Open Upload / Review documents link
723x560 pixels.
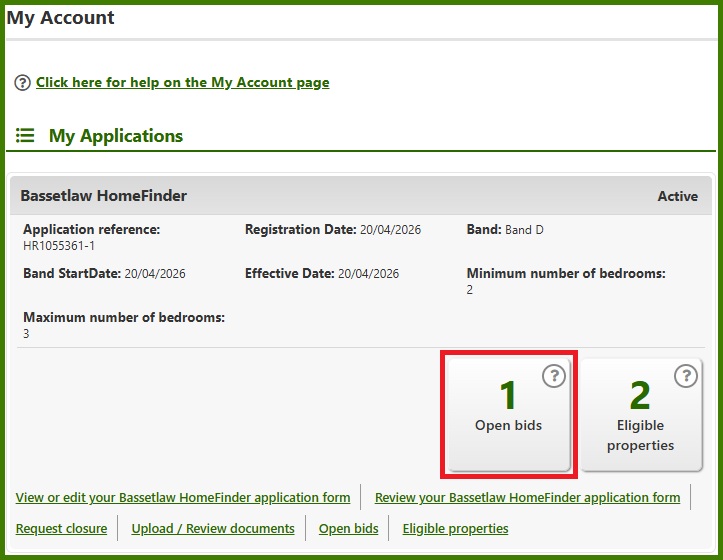coord(213,529)
